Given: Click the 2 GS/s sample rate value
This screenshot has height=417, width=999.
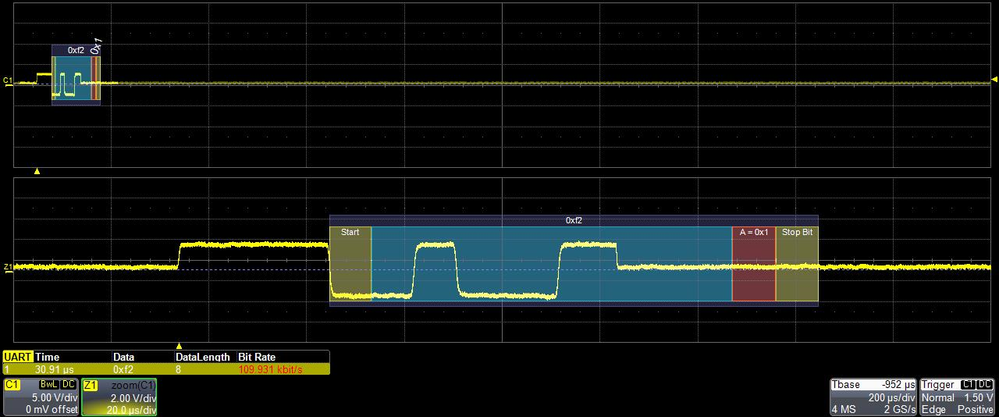Looking at the screenshot, I should 900,409.
